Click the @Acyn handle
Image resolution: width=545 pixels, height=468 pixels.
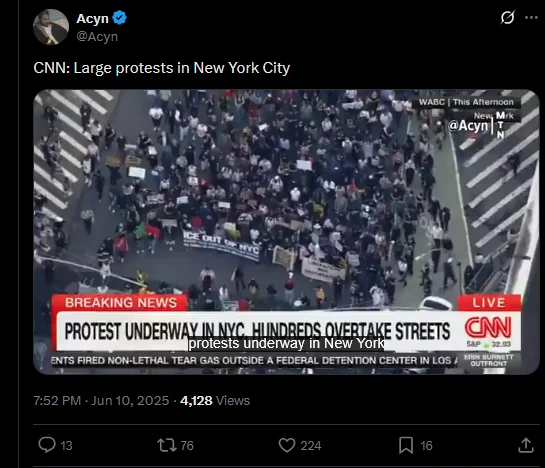click(x=97, y=36)
